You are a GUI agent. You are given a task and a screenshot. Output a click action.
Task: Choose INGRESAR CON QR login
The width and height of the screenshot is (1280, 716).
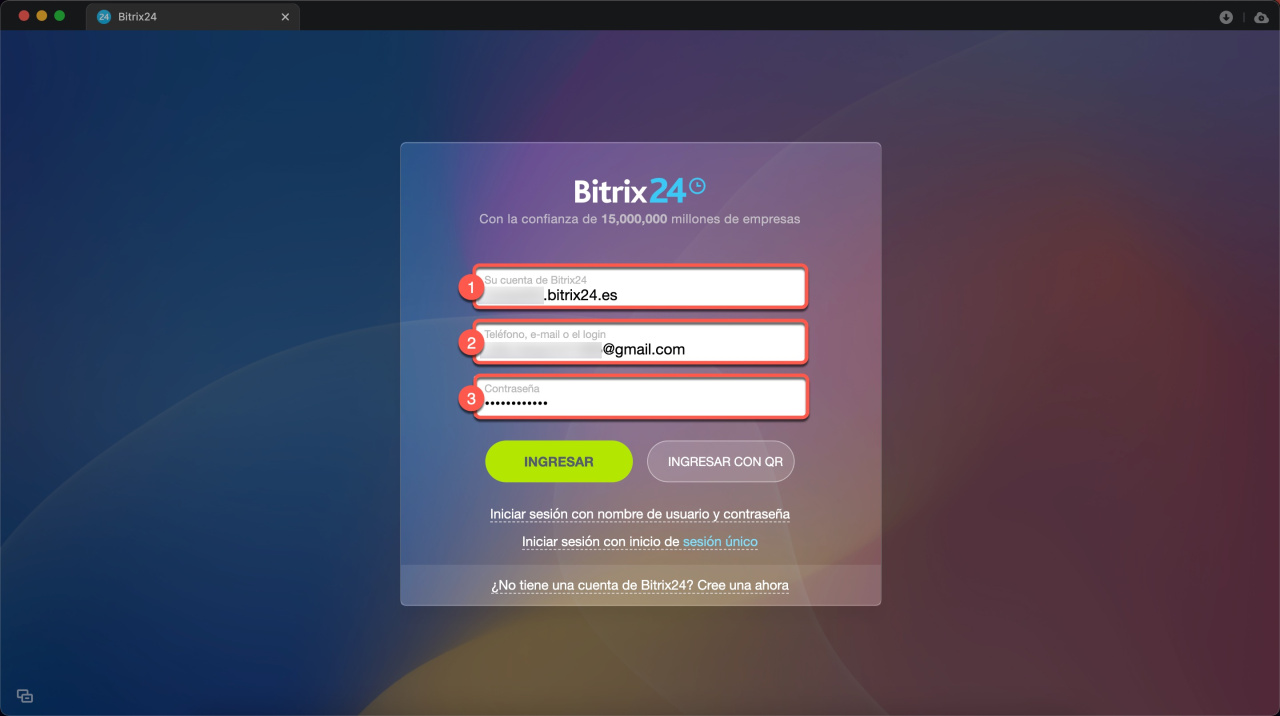click(x=721, y=462)
